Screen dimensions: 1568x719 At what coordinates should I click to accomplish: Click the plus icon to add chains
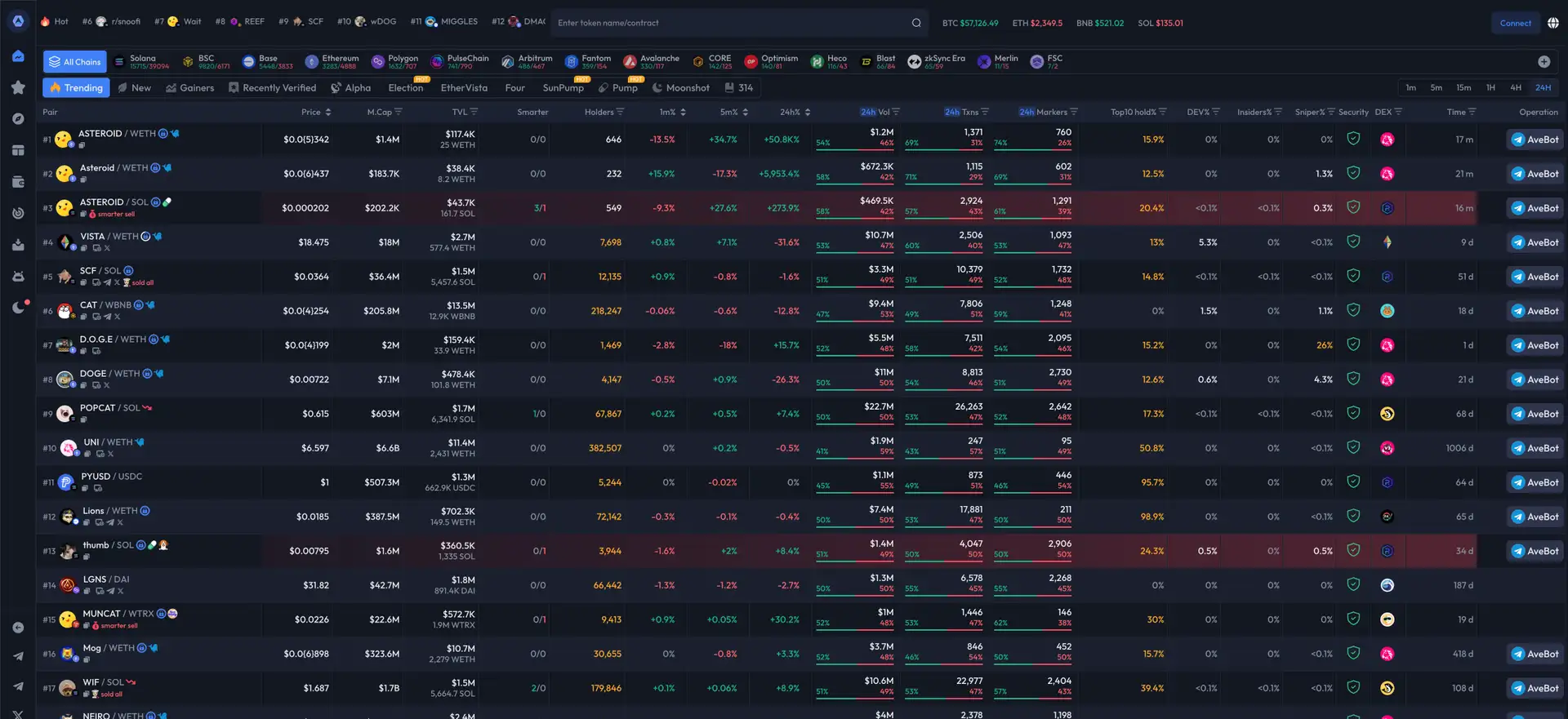1543,62
